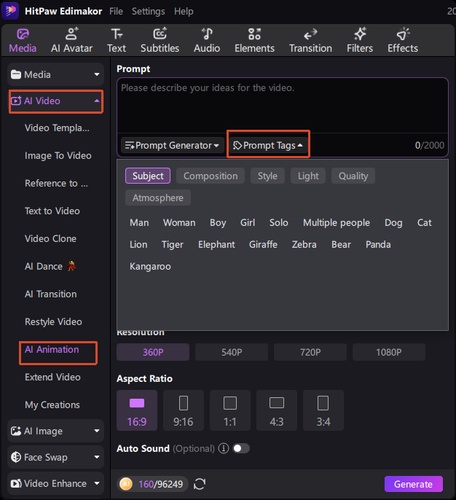Viewport: 456px width, 500px height.
Task: Switch to the Light tag category
Action: point(308,176)
